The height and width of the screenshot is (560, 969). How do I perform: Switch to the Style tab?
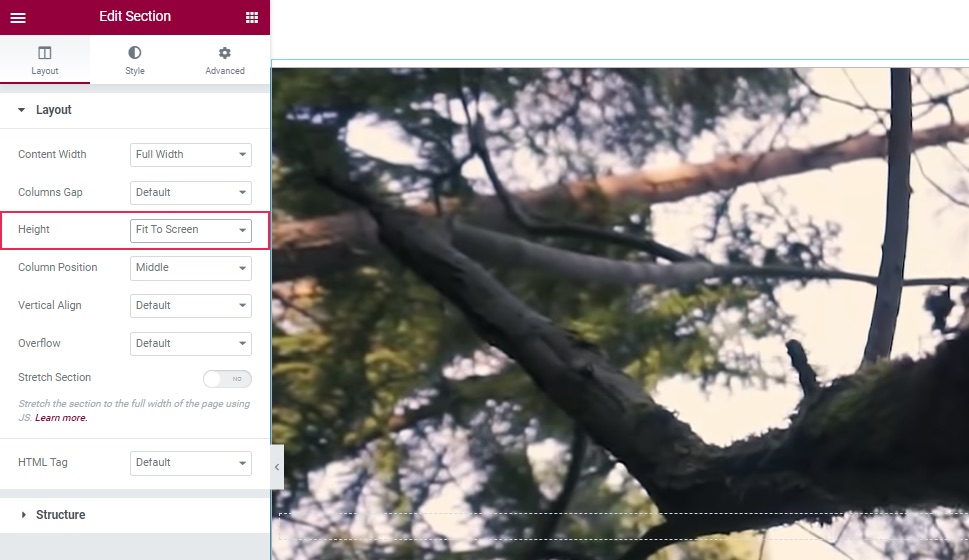(x=135, y=60)
